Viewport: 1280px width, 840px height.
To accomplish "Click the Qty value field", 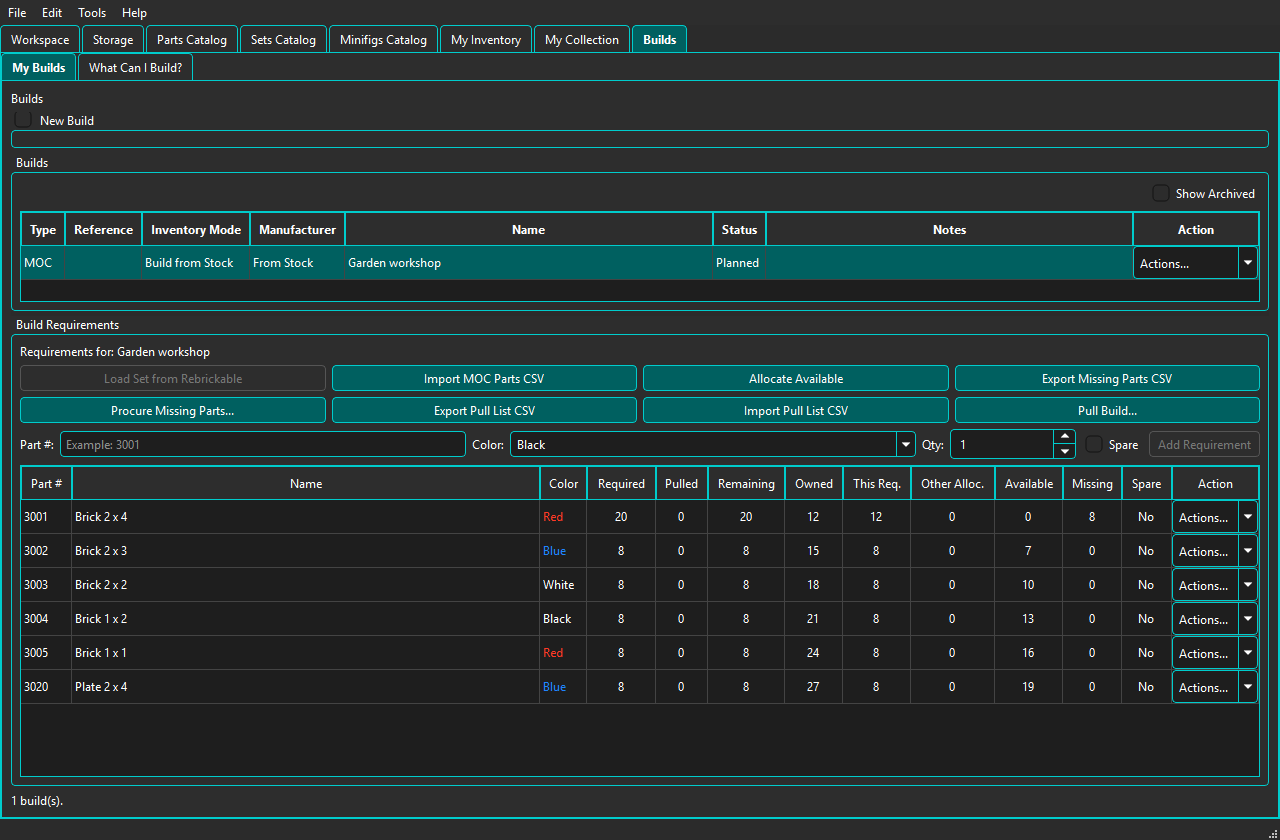I will (1002, 444).
